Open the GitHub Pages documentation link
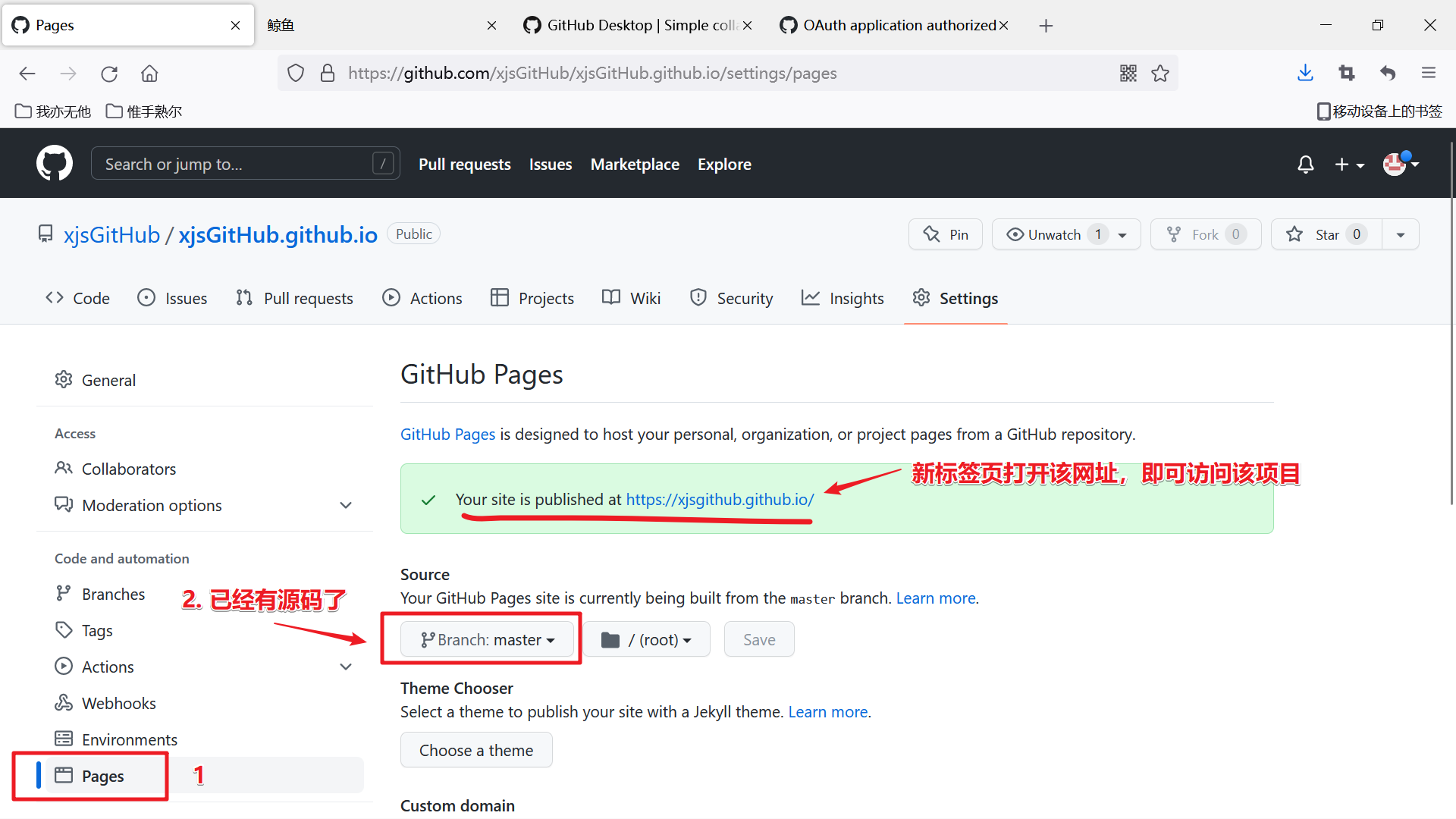The height and width of the screenshot is (819, 1456). pyautogui.click(x=447, y=435)
